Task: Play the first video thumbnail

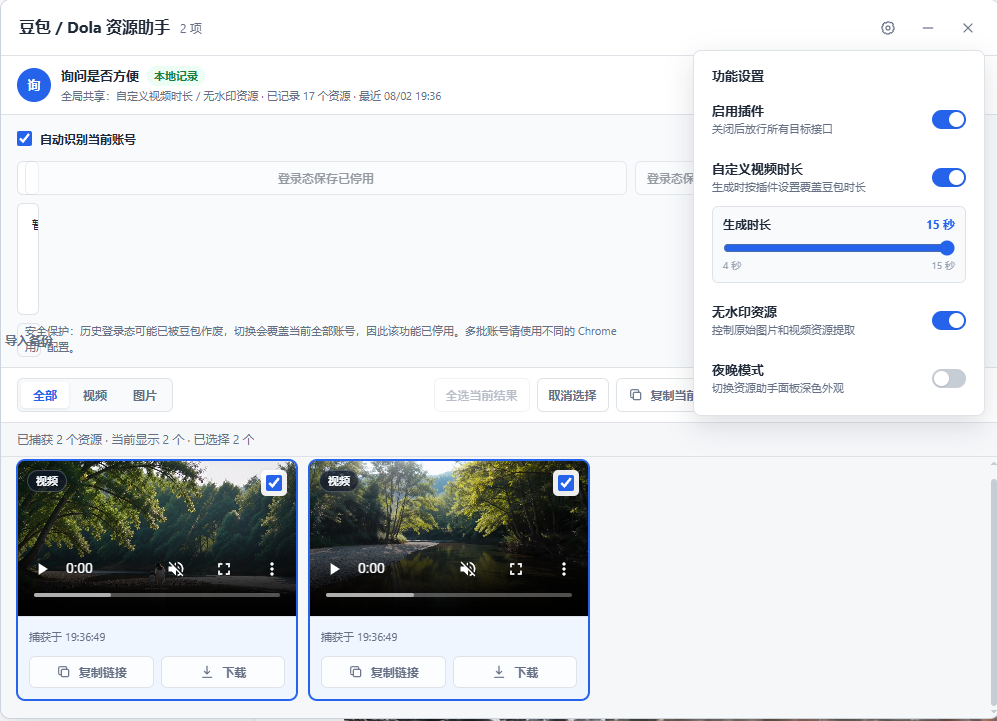Action: 43,568
